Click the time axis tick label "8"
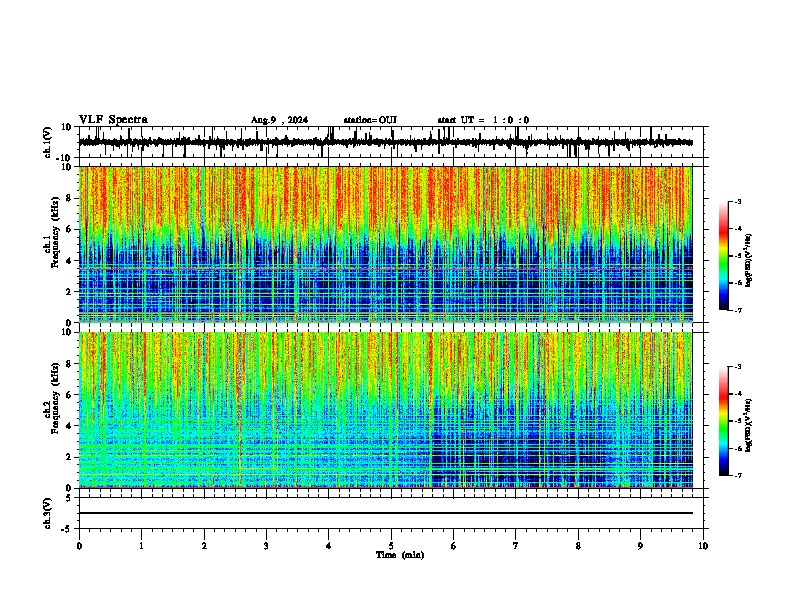 (x=578, y=546)
